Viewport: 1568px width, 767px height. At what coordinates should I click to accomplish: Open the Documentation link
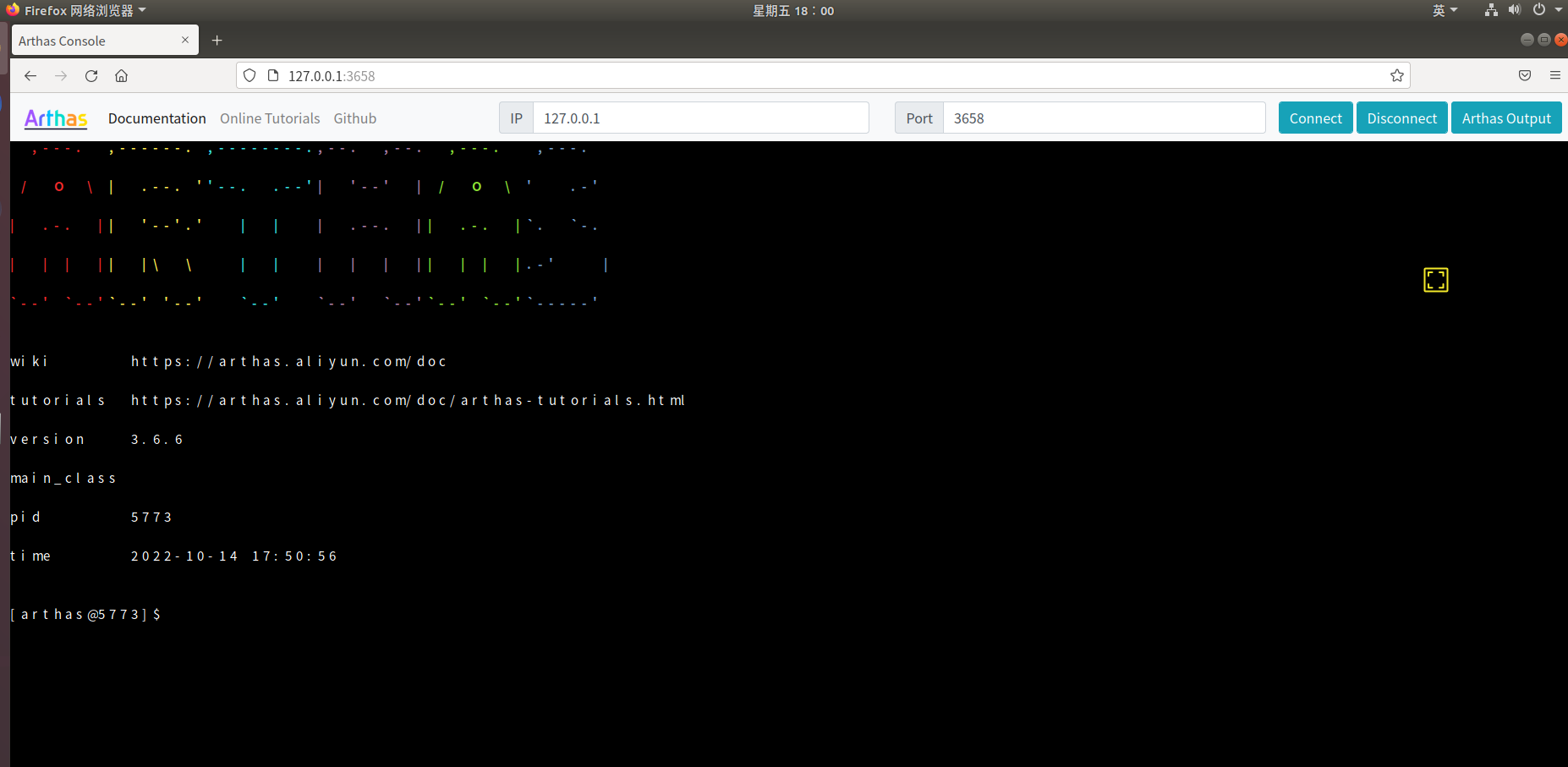tap(157, 118)
